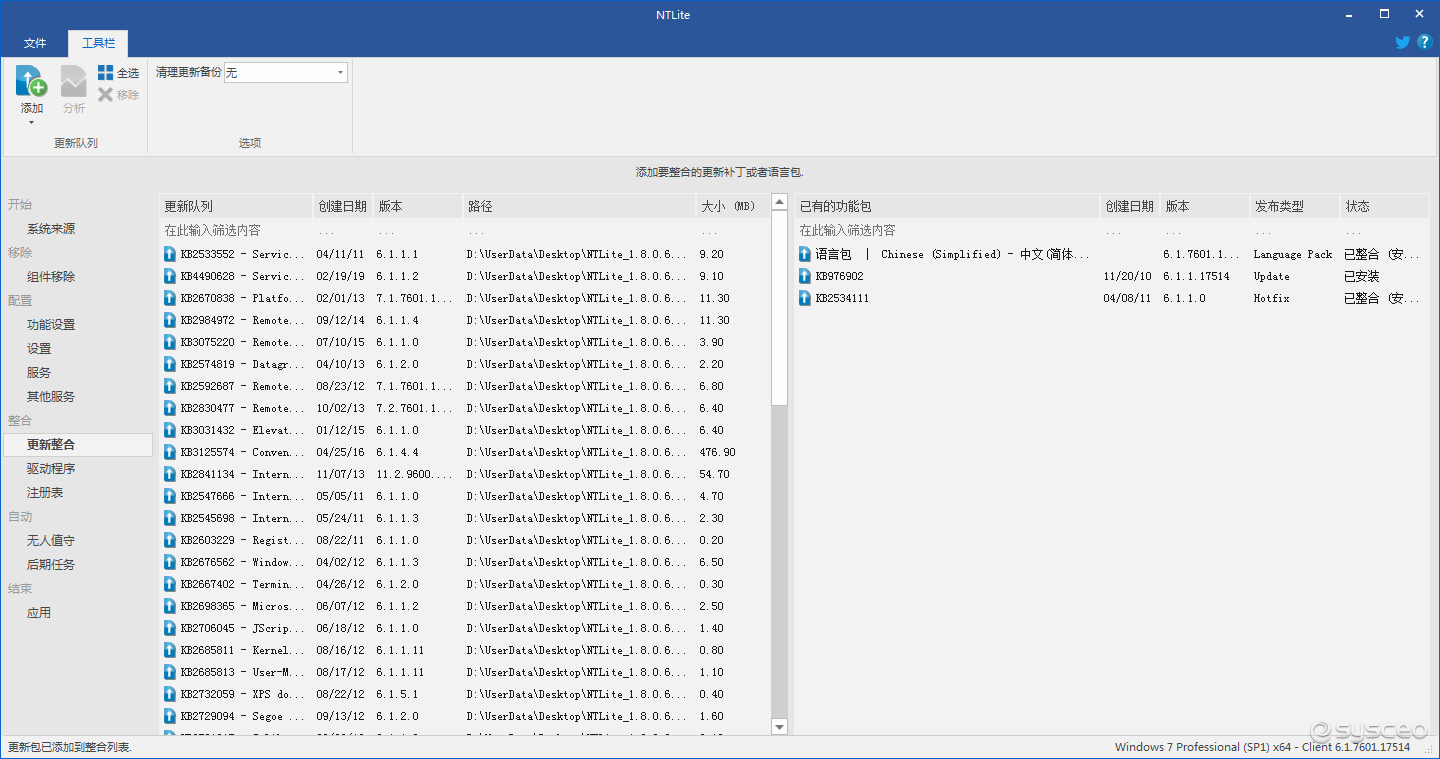This screenshot has height=759, width=1440.
Task: Click the update queue scrollbar down arrow
Action: click(780, 727)
